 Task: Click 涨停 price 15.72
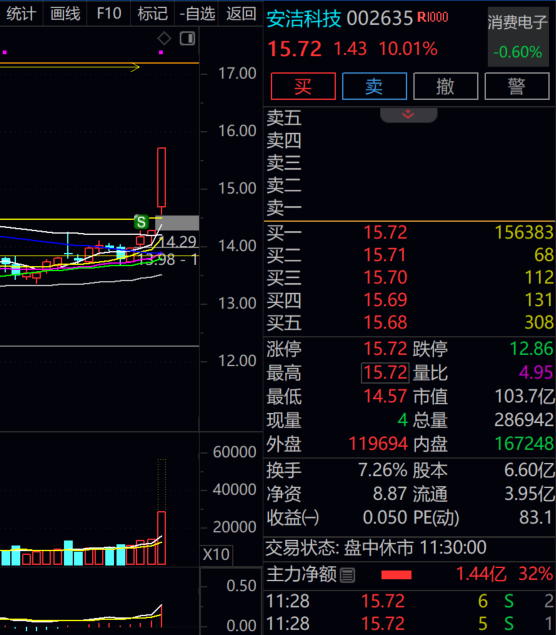tap(385, 349)
